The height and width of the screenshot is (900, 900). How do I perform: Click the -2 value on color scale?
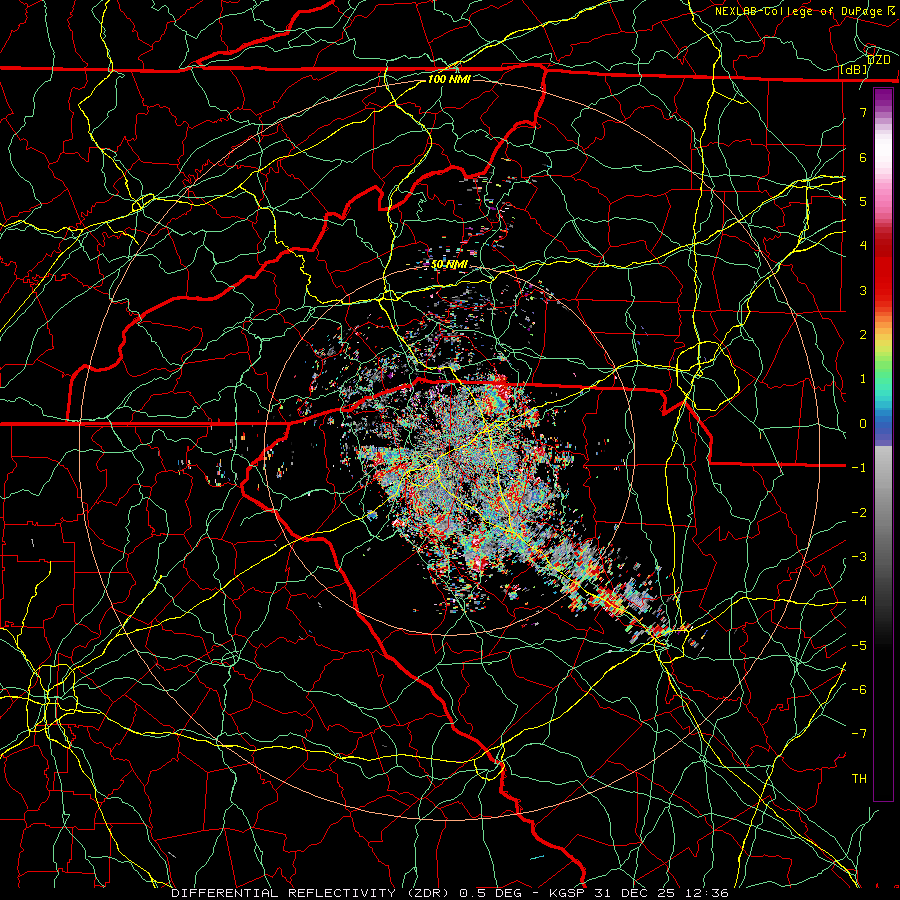click(859, 513)
